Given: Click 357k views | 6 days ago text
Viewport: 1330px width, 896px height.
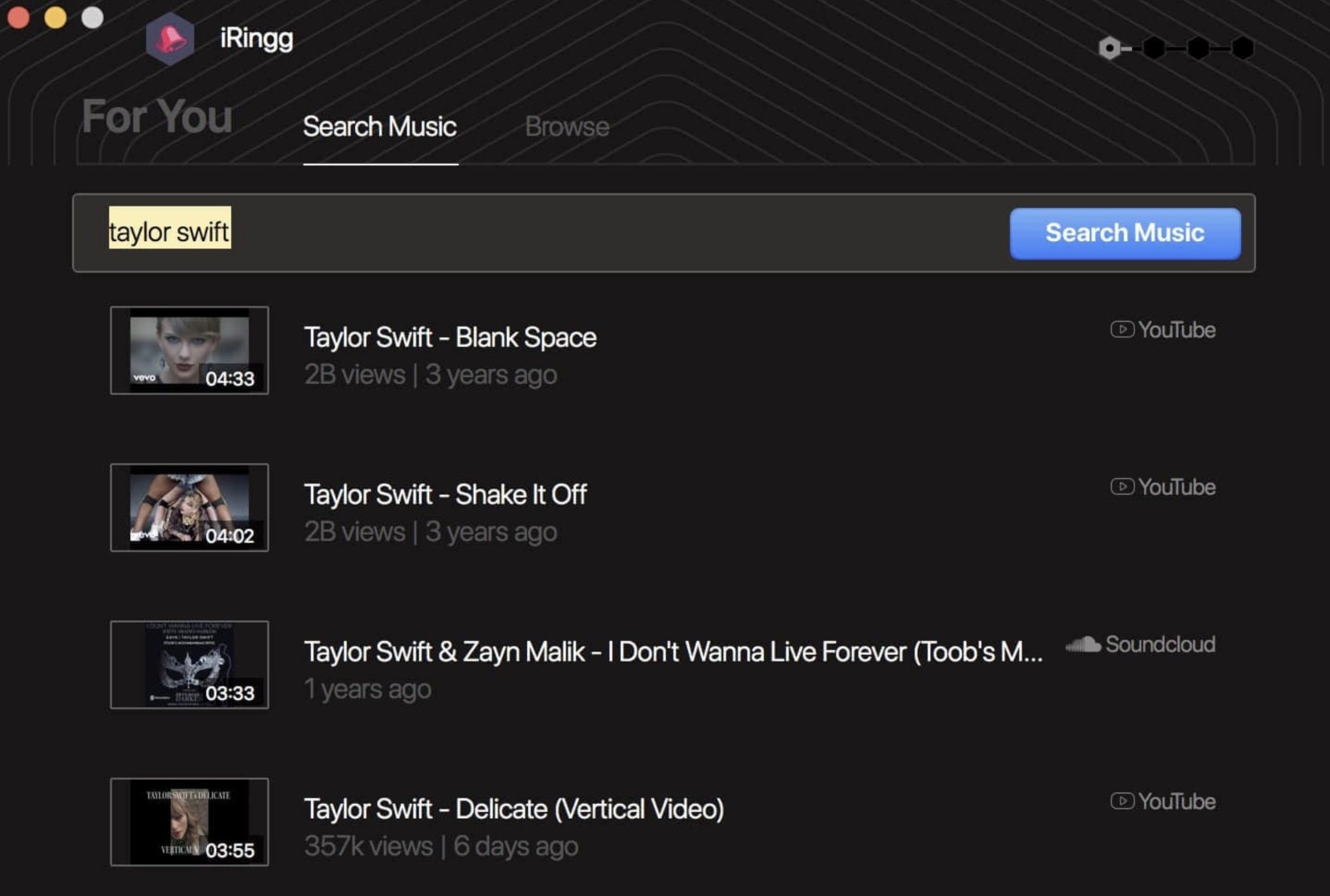Looking at the screenshot, I should pyautogui.click(x=441, y=846).
